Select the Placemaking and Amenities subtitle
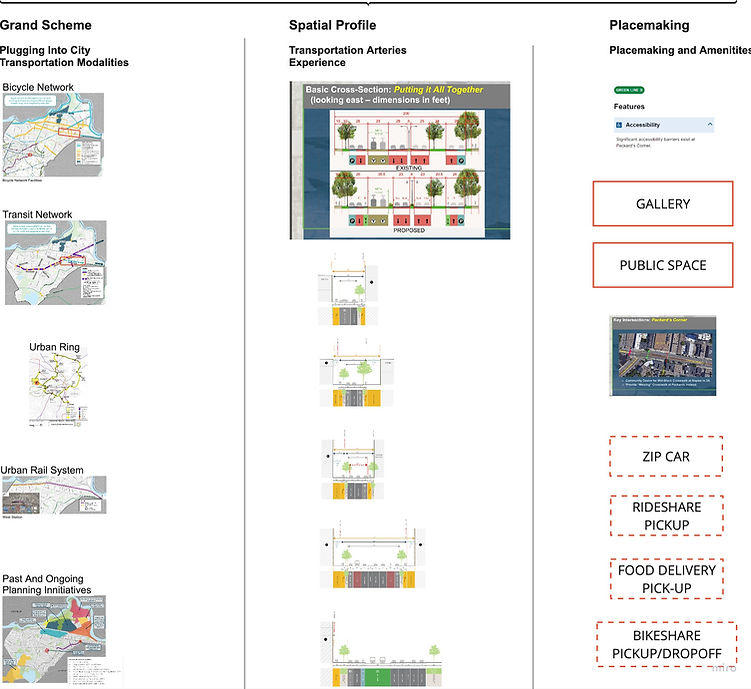 (680, 50)
